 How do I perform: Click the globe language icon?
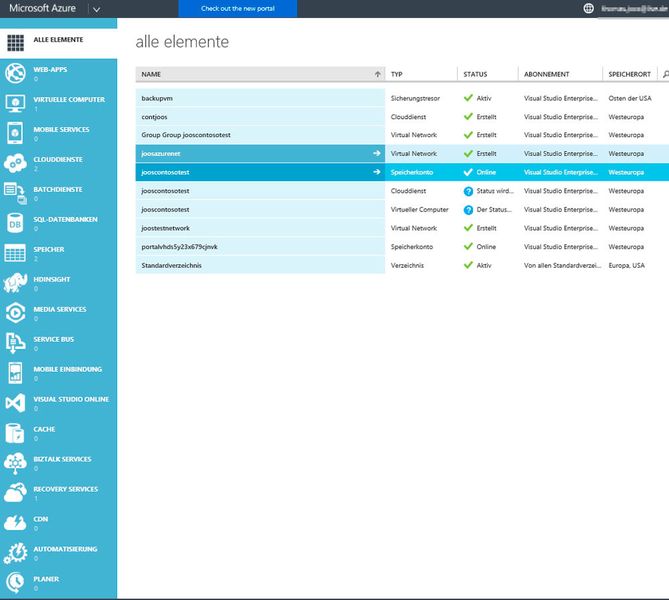pos(588,8)
